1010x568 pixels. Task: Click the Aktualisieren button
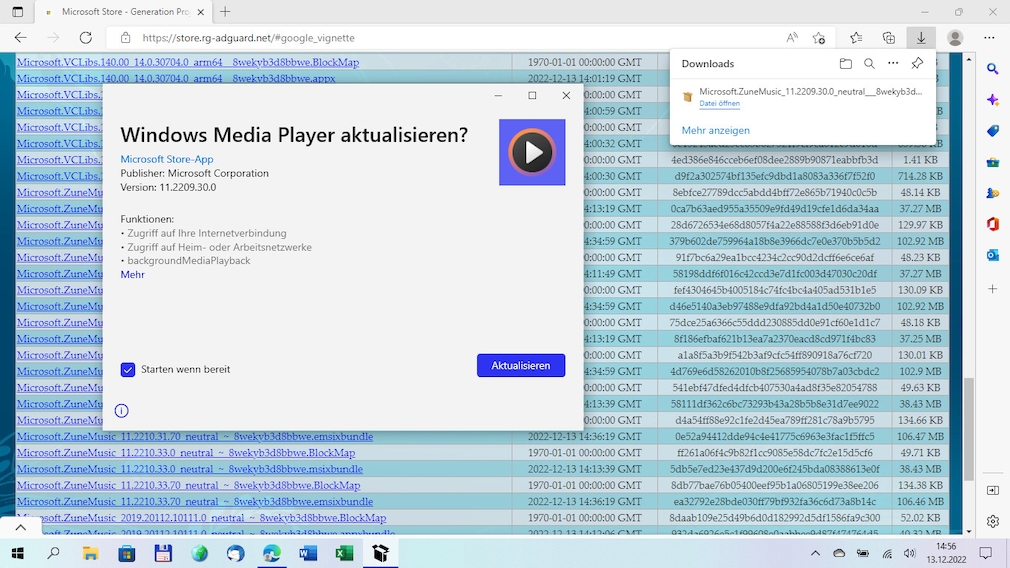tap(521, 365)
